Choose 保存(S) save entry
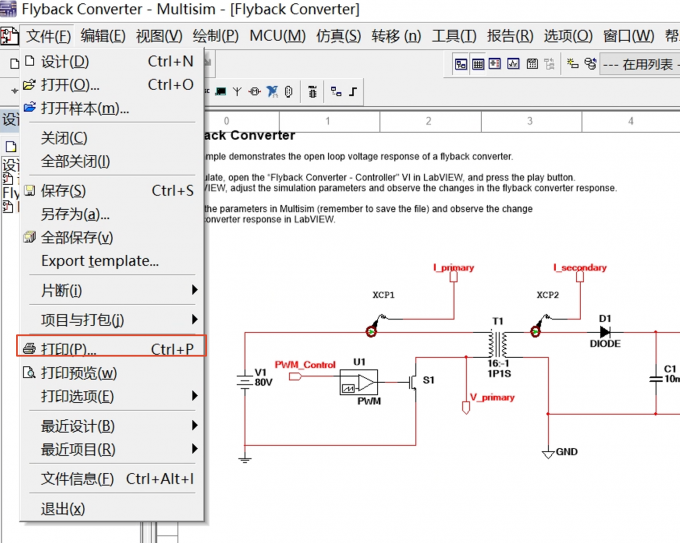The image size is (680, 543). pos(111,191)
